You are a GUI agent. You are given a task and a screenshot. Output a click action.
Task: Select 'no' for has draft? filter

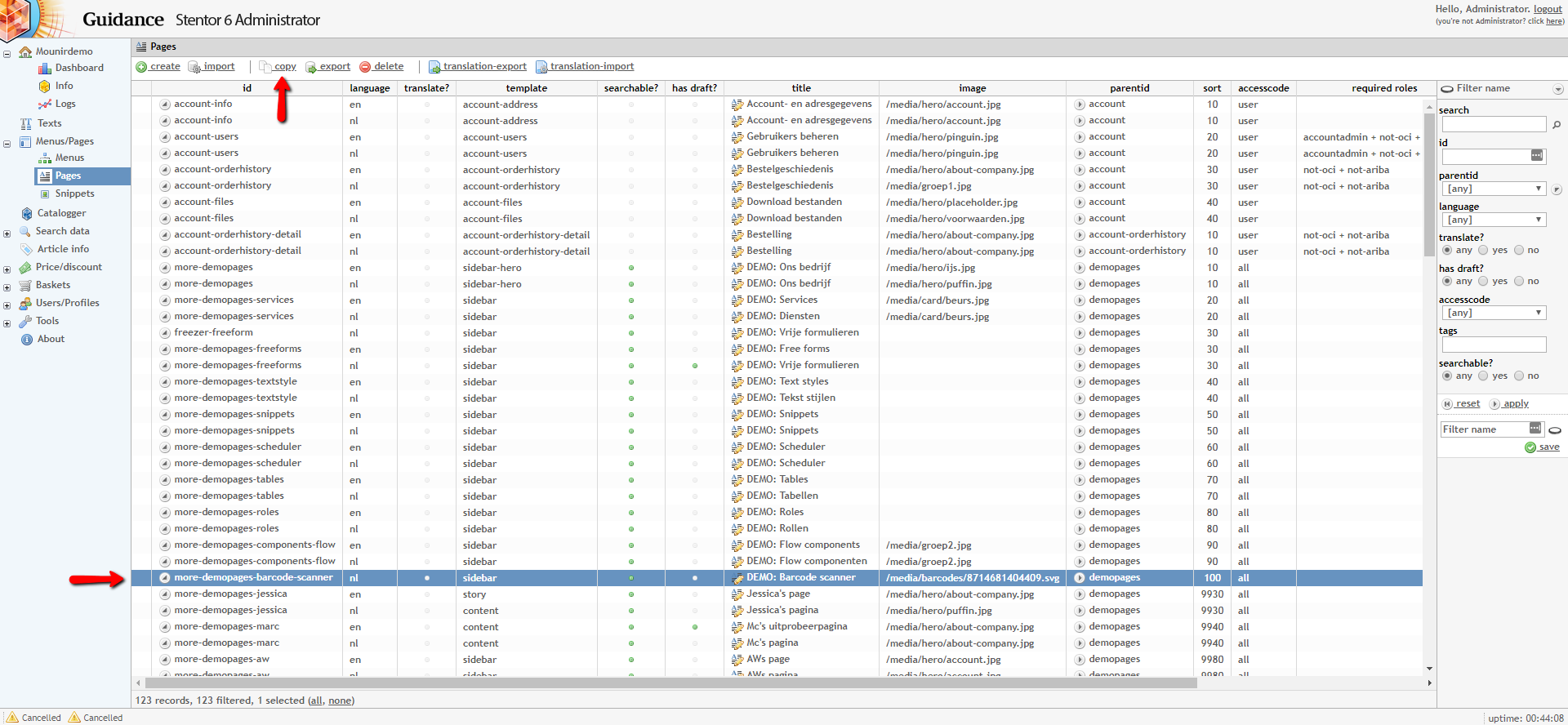point(1519,282)
